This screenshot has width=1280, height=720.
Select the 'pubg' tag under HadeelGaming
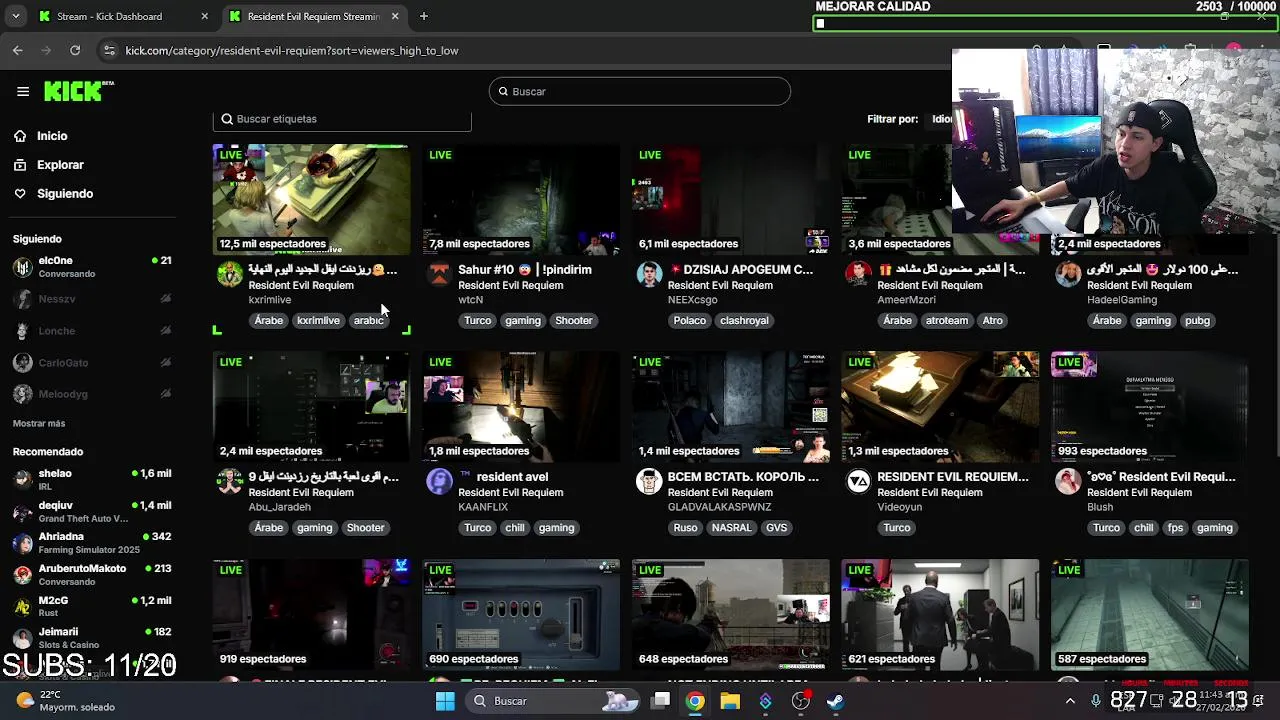tap(1197, 321)
